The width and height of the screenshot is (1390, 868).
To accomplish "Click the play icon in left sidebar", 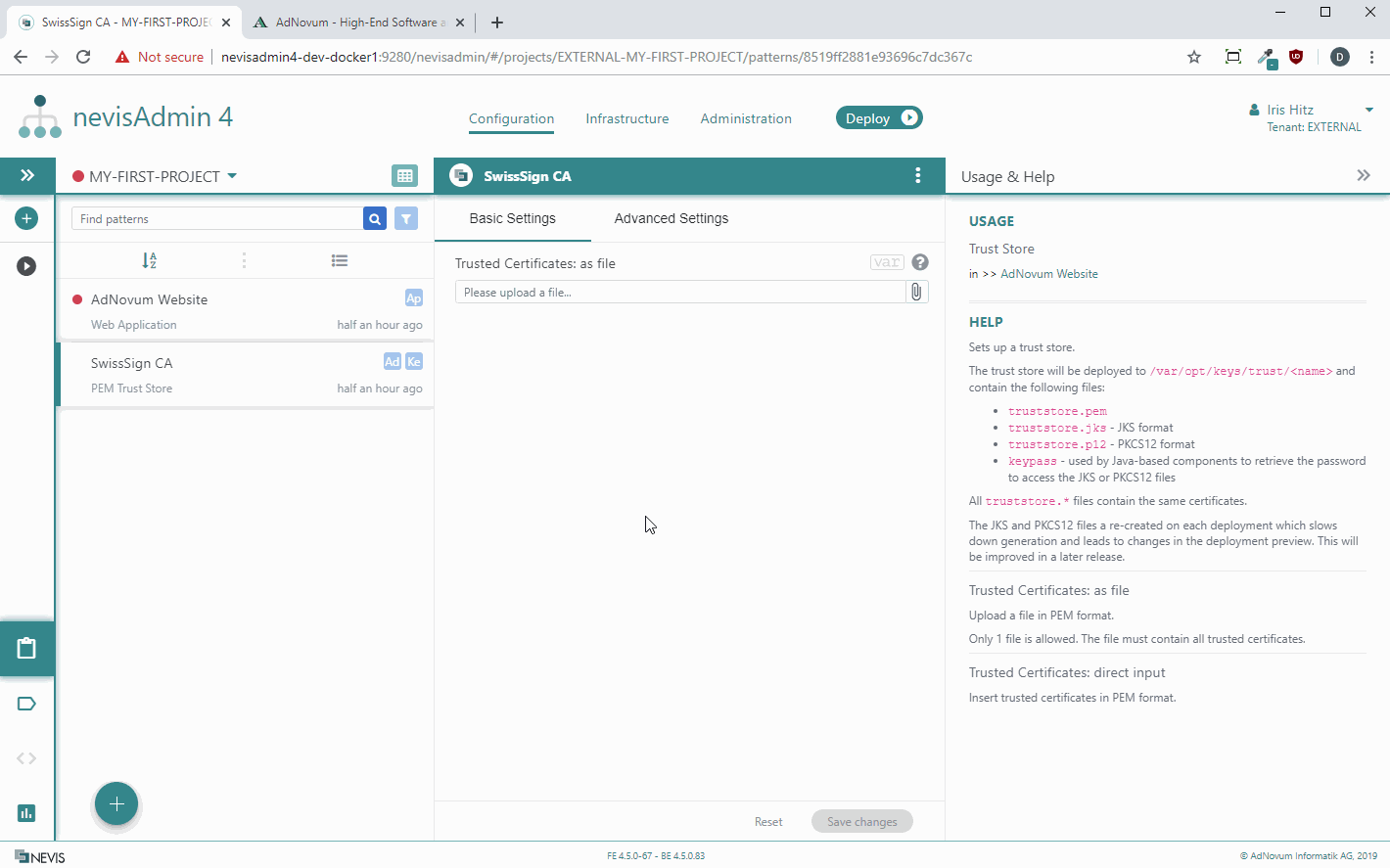I will tap(26, 266).
